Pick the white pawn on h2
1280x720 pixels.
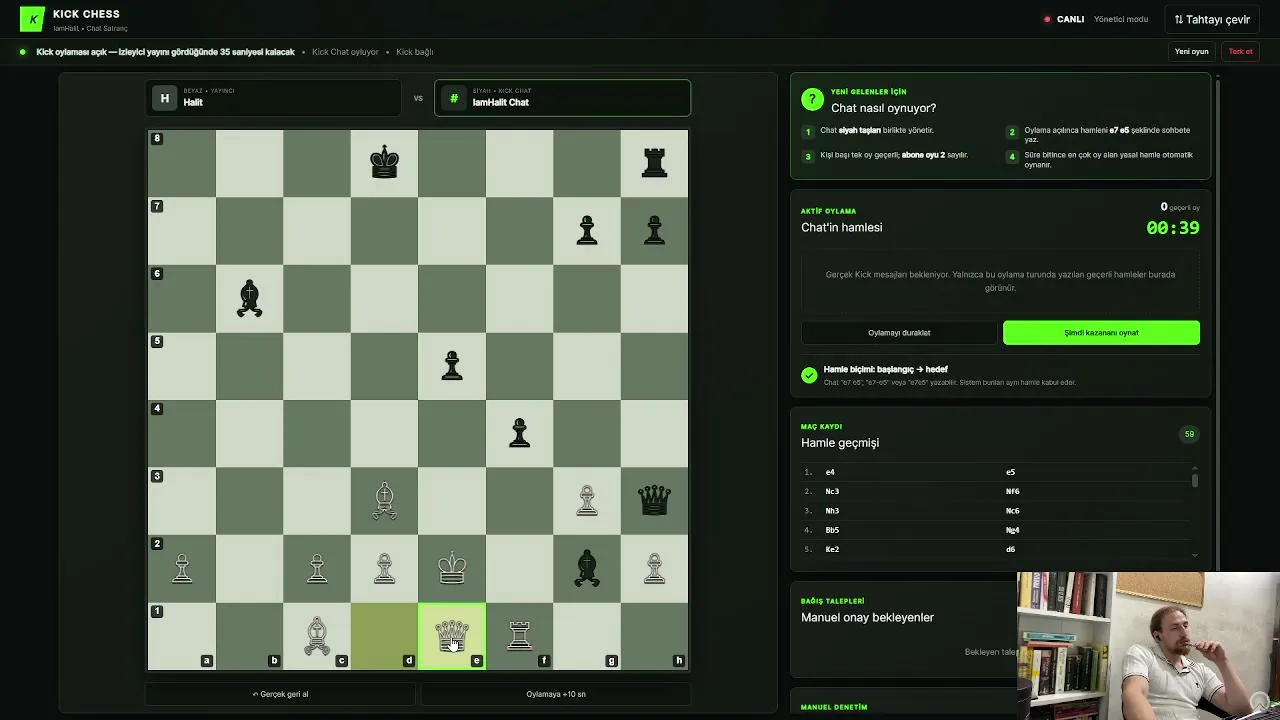click(654, 568)
